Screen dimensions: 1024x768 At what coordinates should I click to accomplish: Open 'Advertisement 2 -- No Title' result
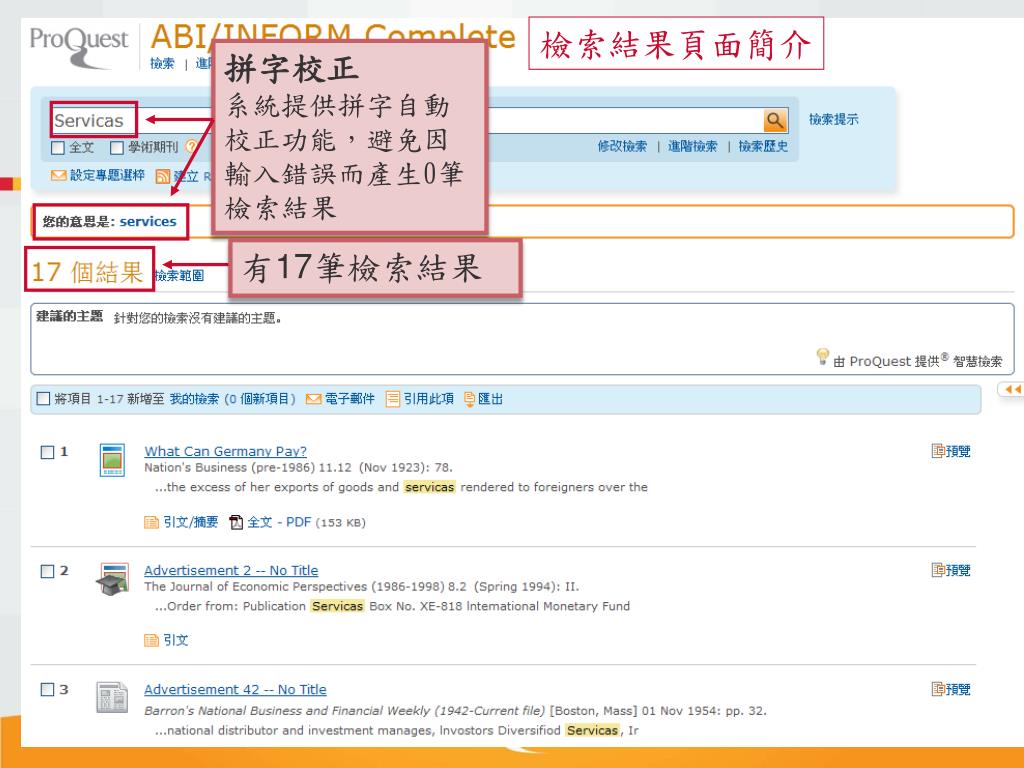231,570
